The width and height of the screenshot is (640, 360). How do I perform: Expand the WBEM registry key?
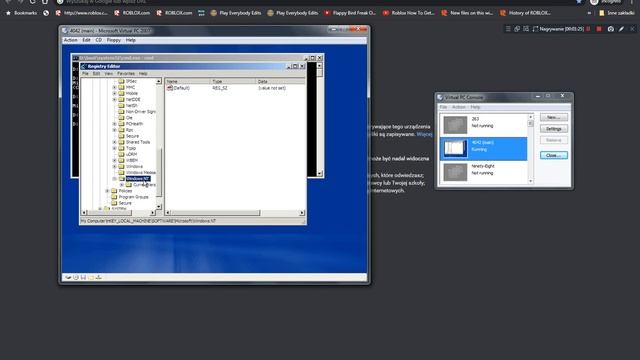coord(115,160)
